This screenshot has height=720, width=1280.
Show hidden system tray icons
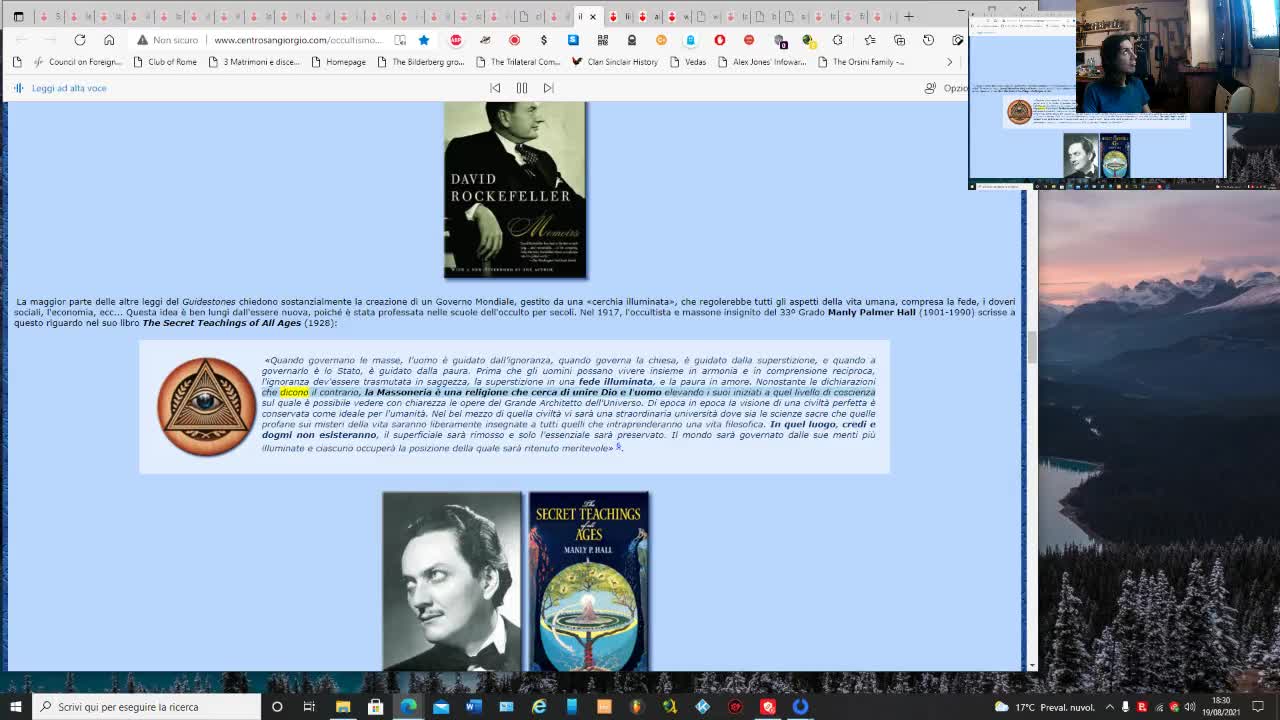1109,707
